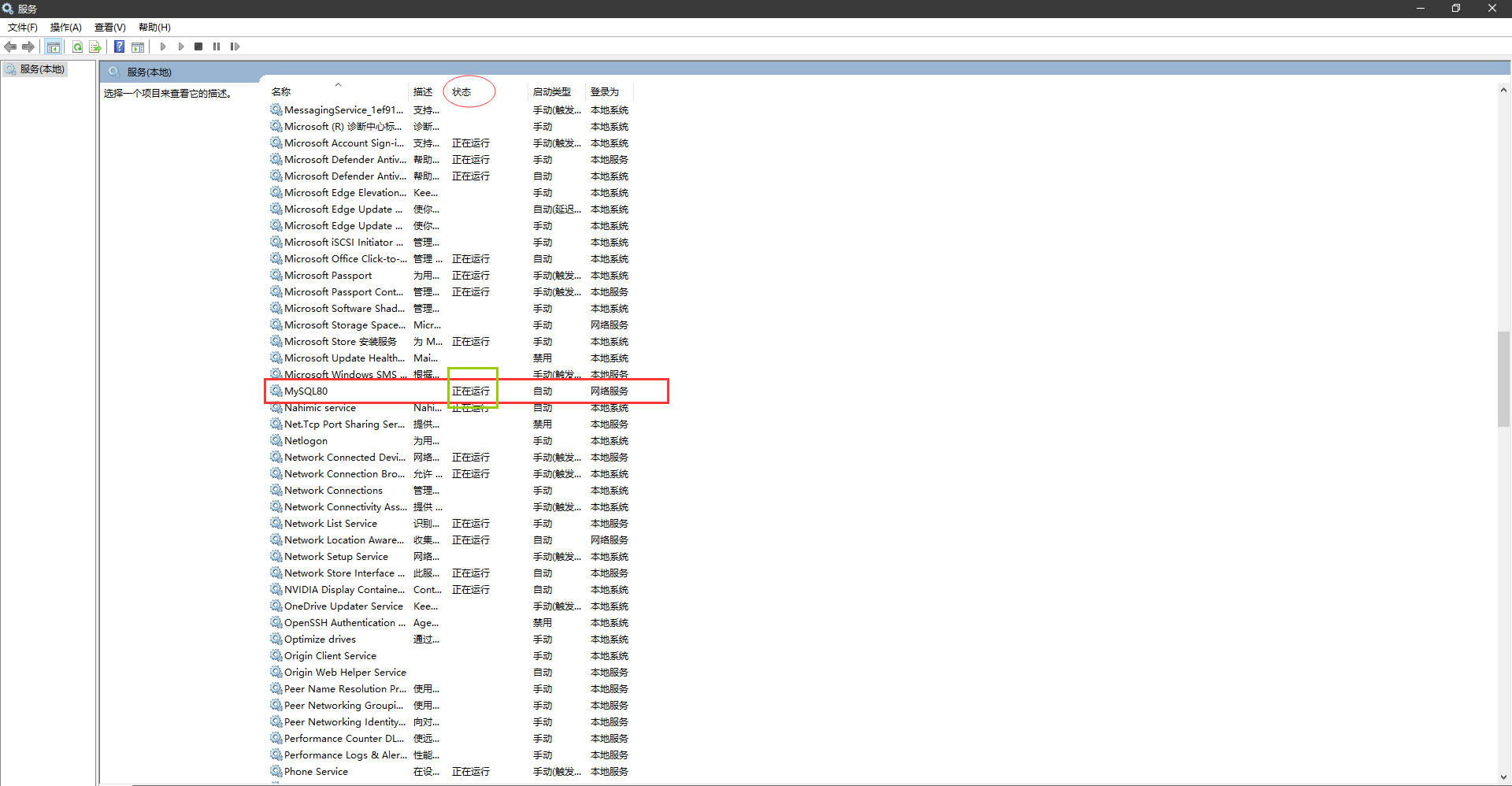Click the gear icon beside Netlogon

tap(276, 440)
